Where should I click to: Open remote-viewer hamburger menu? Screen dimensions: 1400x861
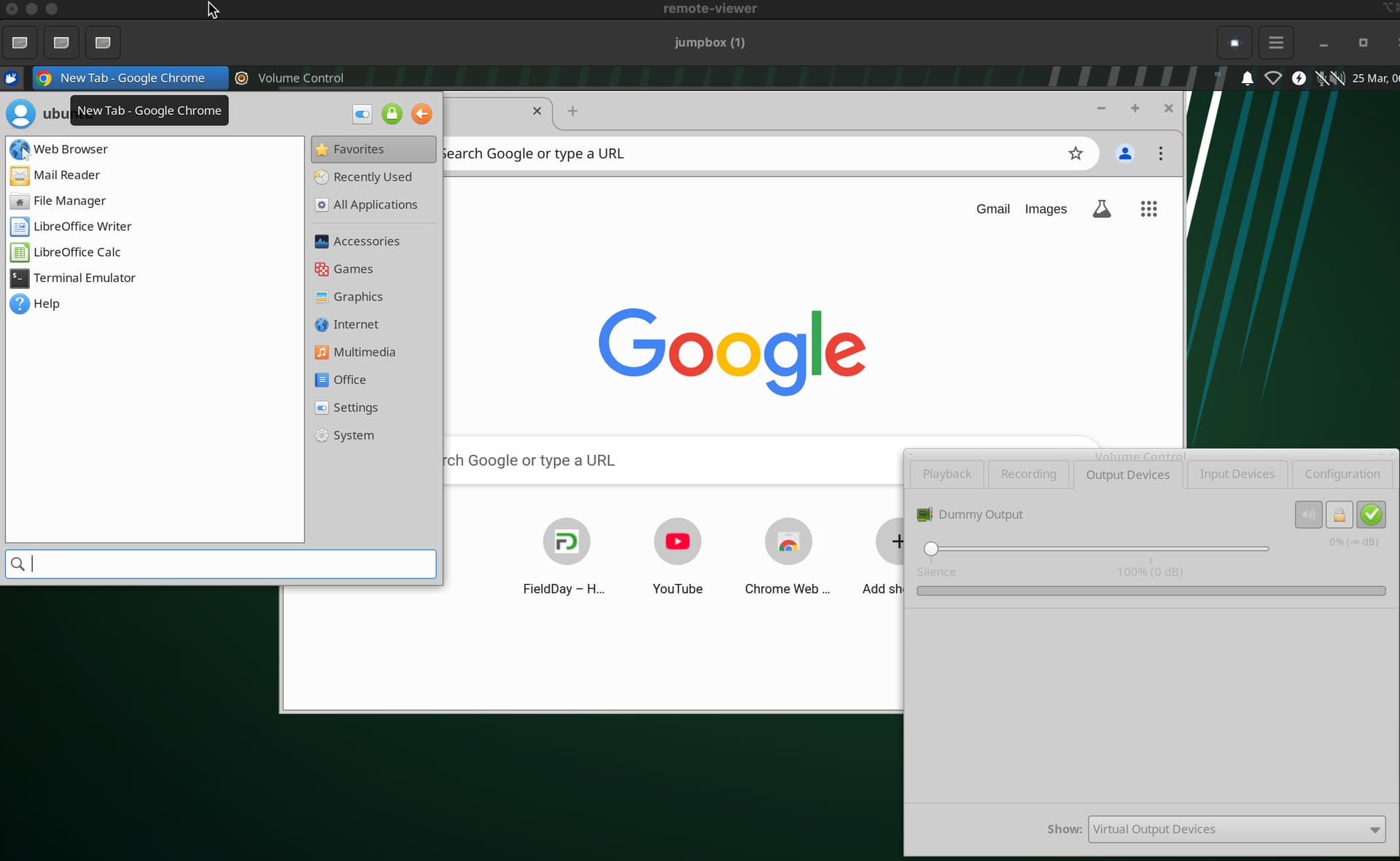point(1276,42)
